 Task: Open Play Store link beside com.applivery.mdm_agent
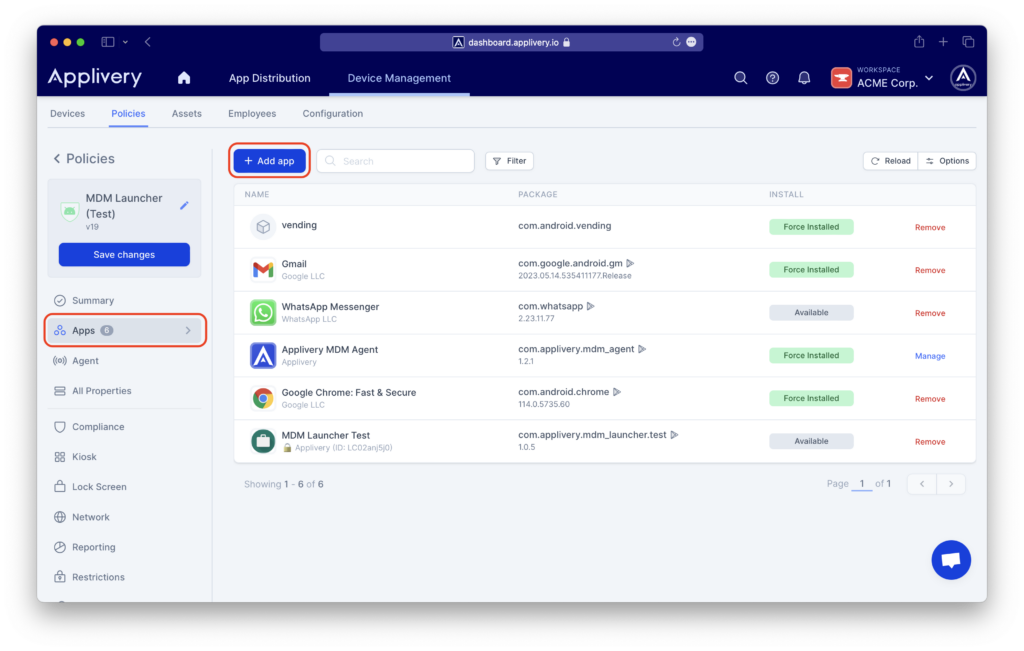pos(642,349)
